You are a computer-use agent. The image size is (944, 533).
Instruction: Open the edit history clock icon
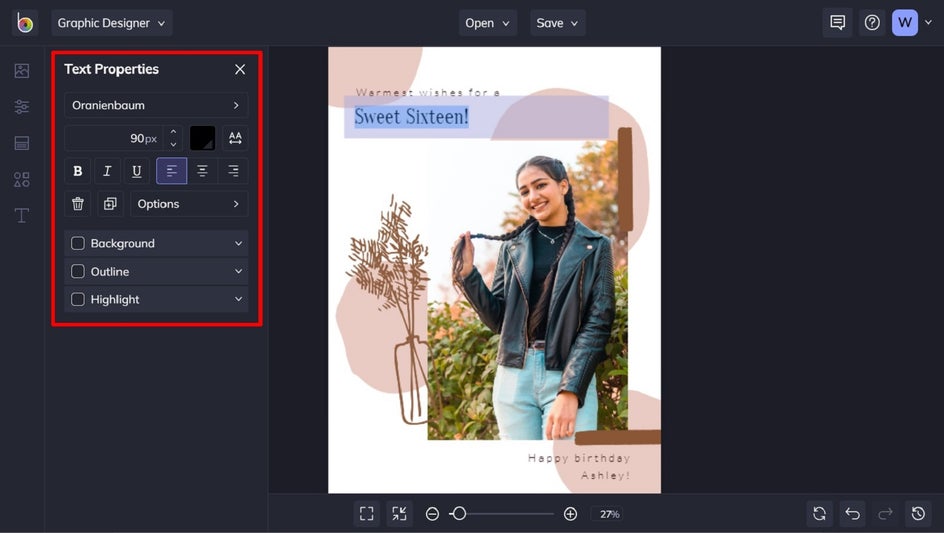point(918,514)
